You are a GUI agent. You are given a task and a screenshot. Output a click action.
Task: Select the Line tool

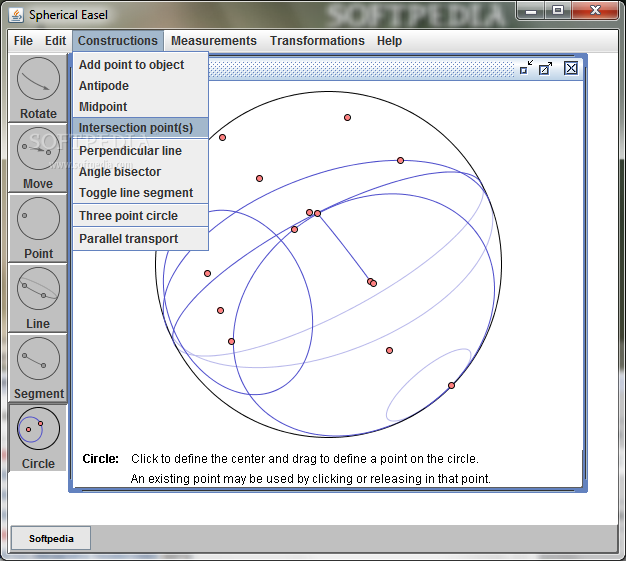tap(38, 298)
